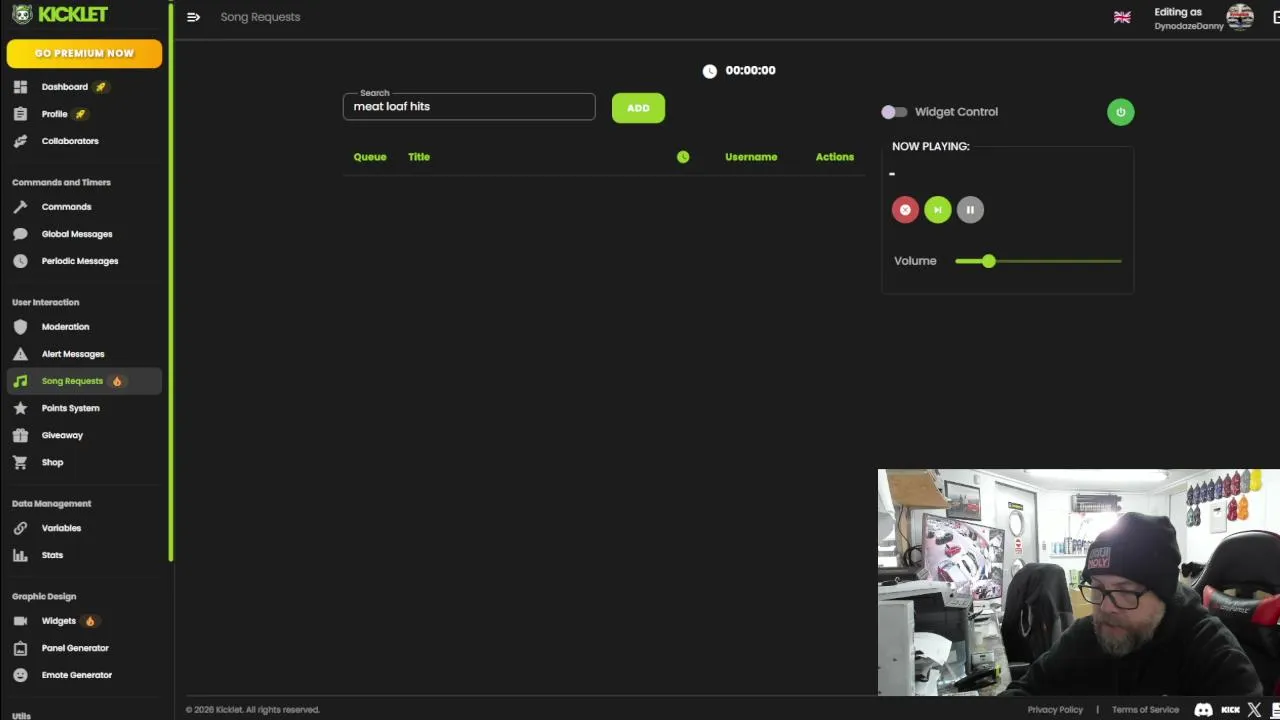Click the Username column header
Viewport: 1280px width, 720px height.
pos(751,157)
